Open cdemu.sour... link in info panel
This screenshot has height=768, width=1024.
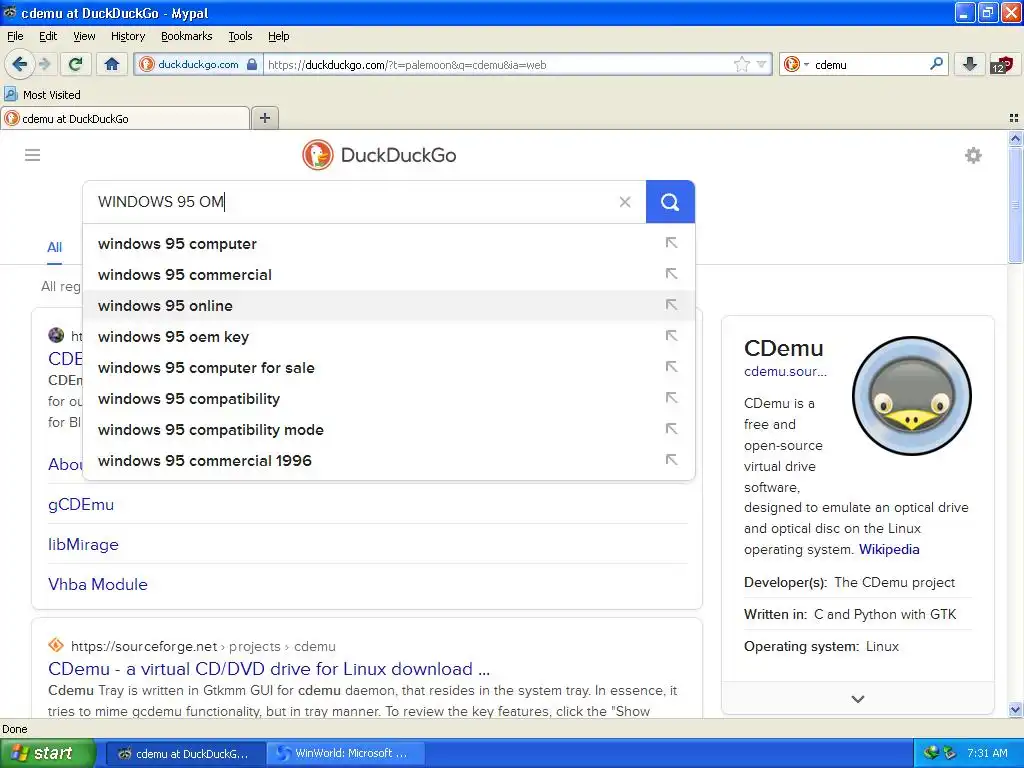[785, 372]
